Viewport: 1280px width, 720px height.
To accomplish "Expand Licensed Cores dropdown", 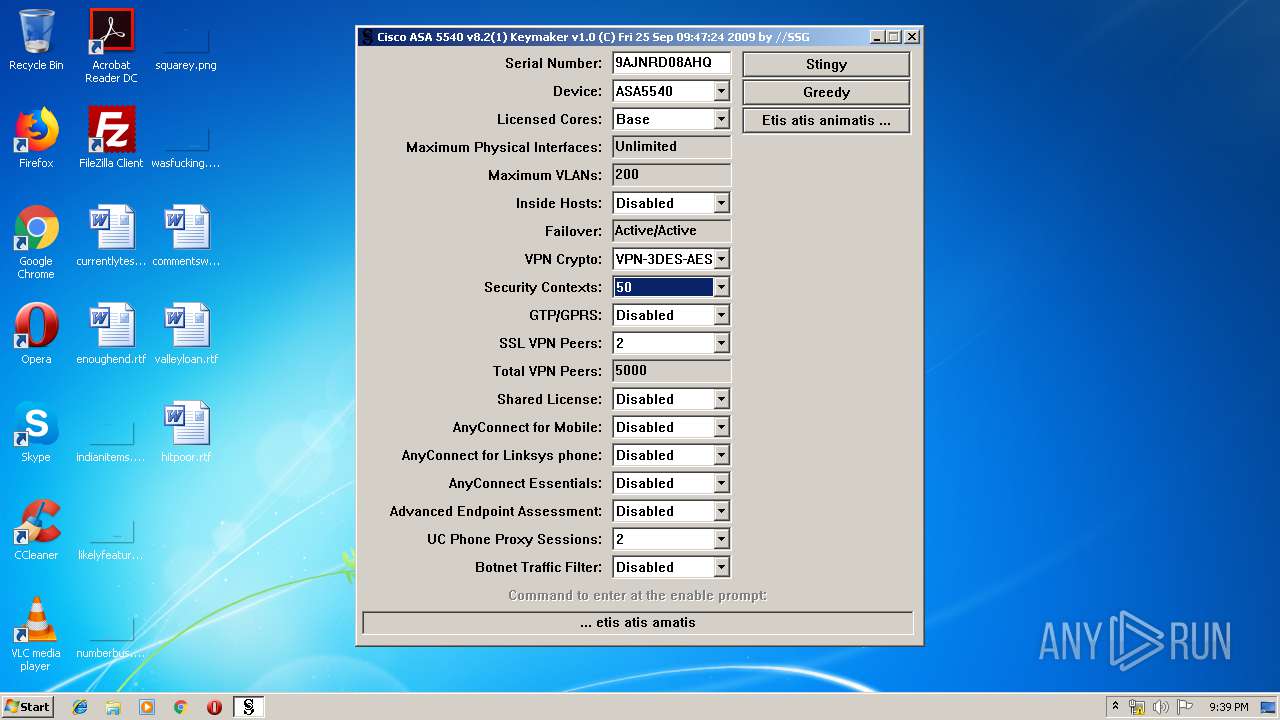I will coord(722,119).
